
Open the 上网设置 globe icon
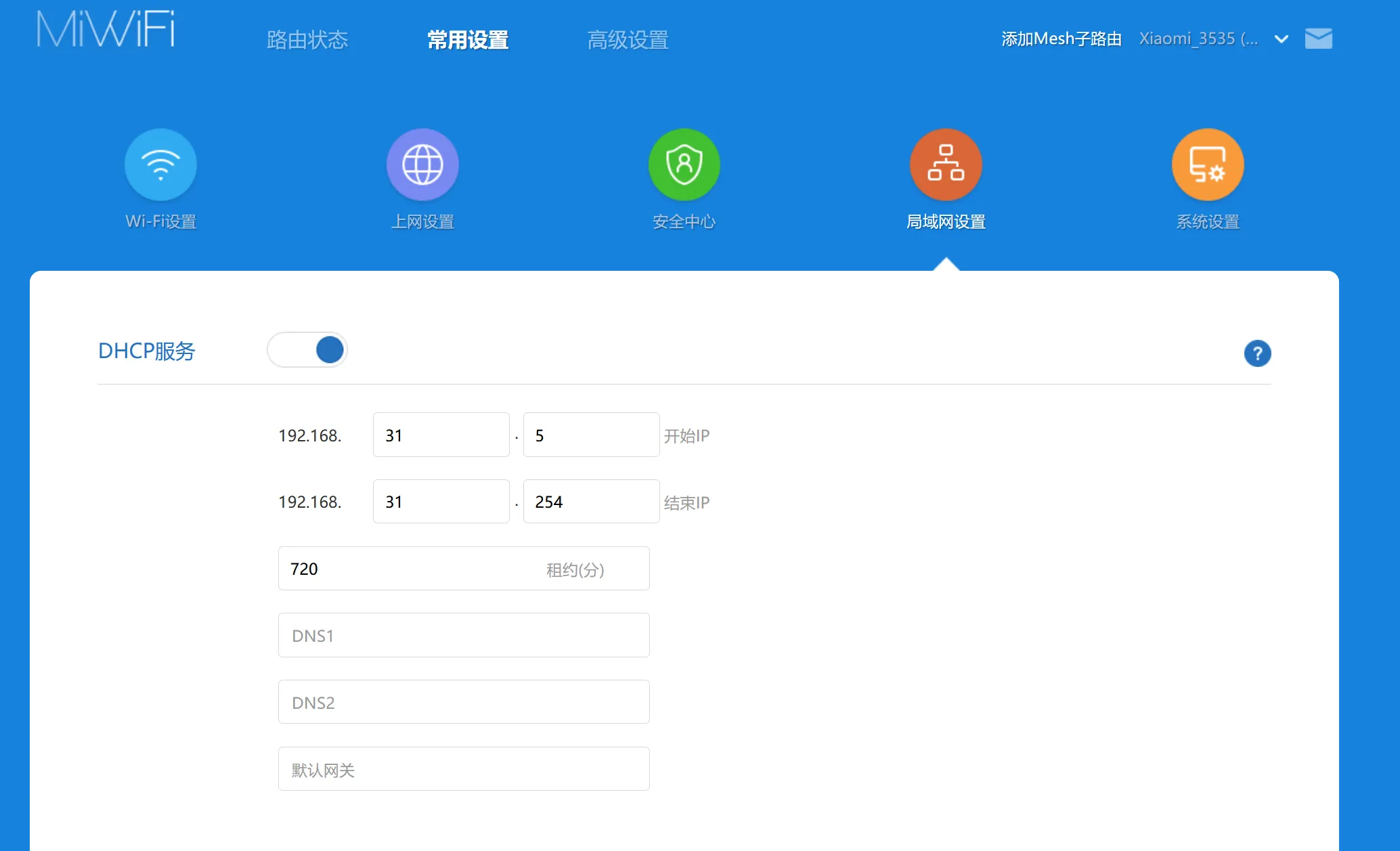pos(422,165)
